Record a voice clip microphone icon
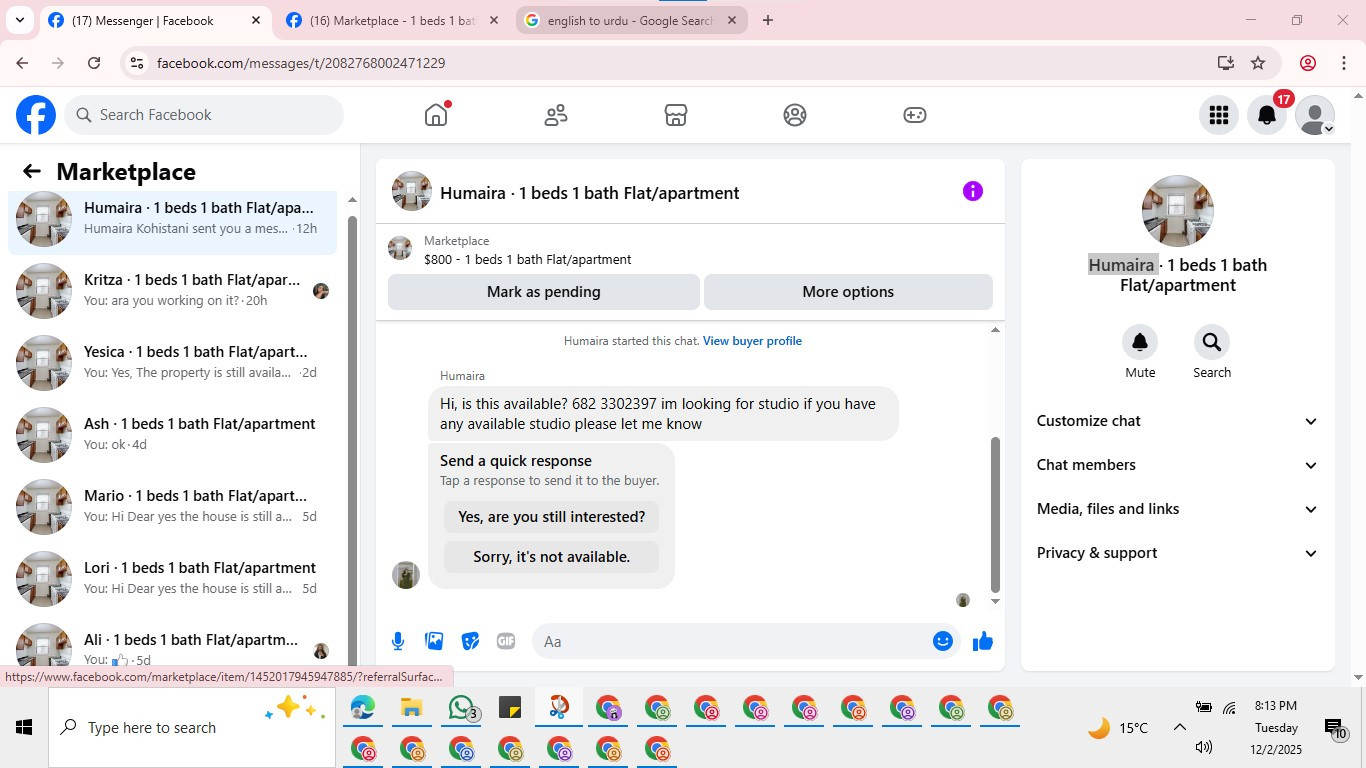Screen dimensions: 1366x768 (x=398, y=641)
